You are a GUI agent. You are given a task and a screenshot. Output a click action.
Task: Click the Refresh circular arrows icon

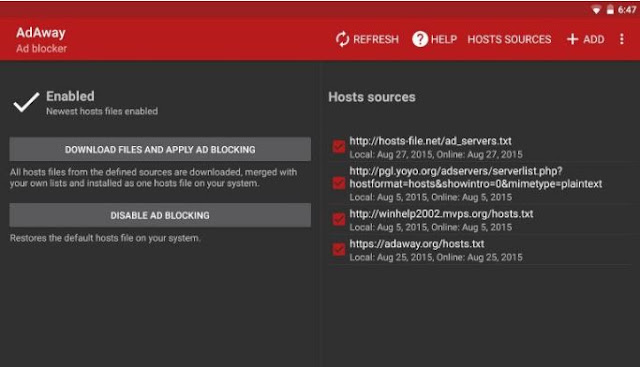(x=342, y=39)
